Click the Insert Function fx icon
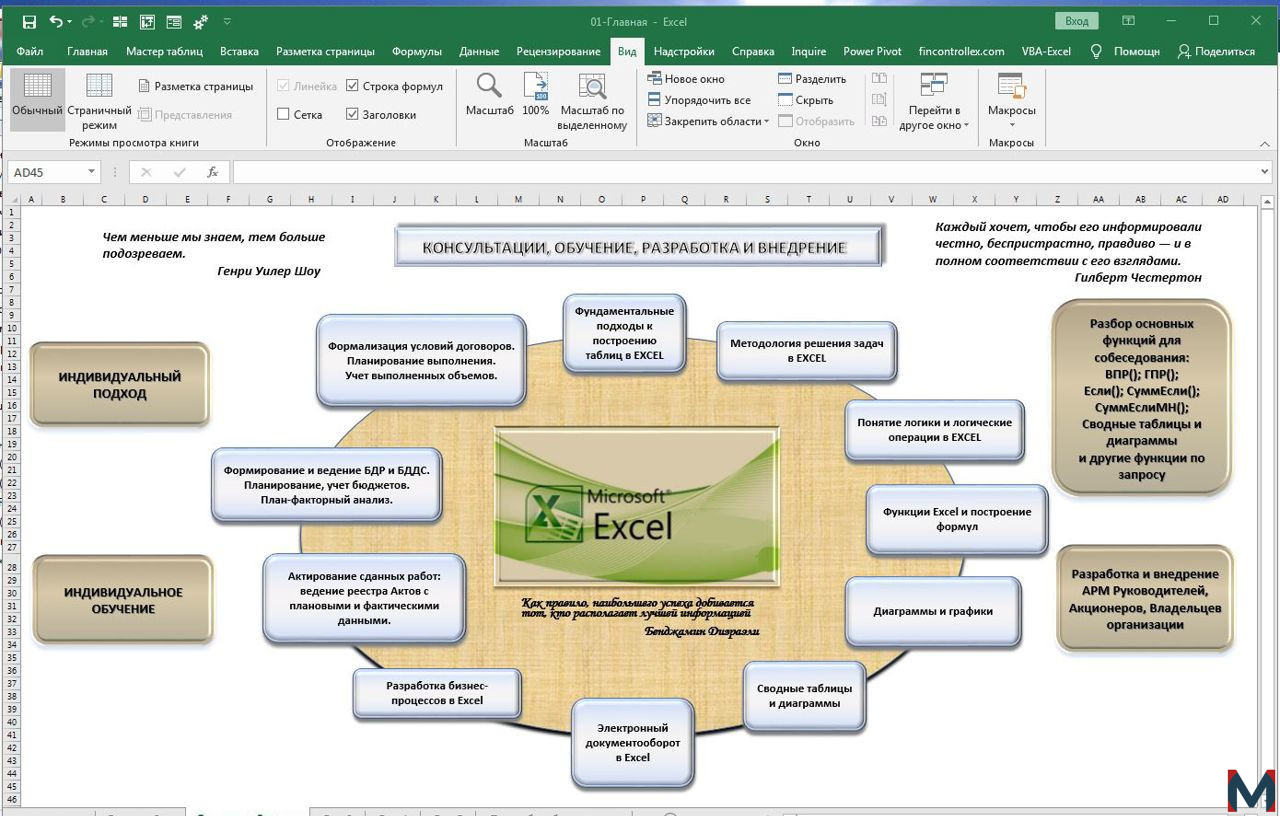The image size is (1280, 816). 212,172
